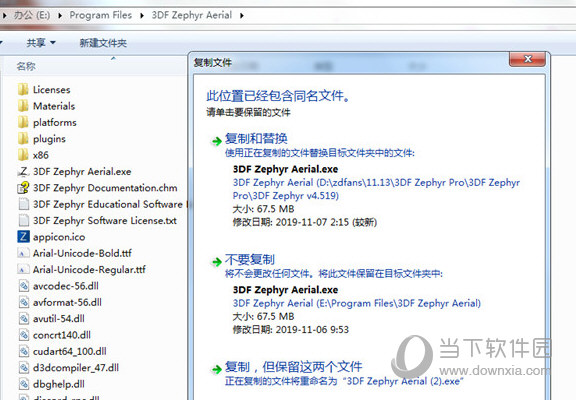Screen dimensions: 576x400
Task: Select concrt140.dll file name
Action: (x=62, y=335)
